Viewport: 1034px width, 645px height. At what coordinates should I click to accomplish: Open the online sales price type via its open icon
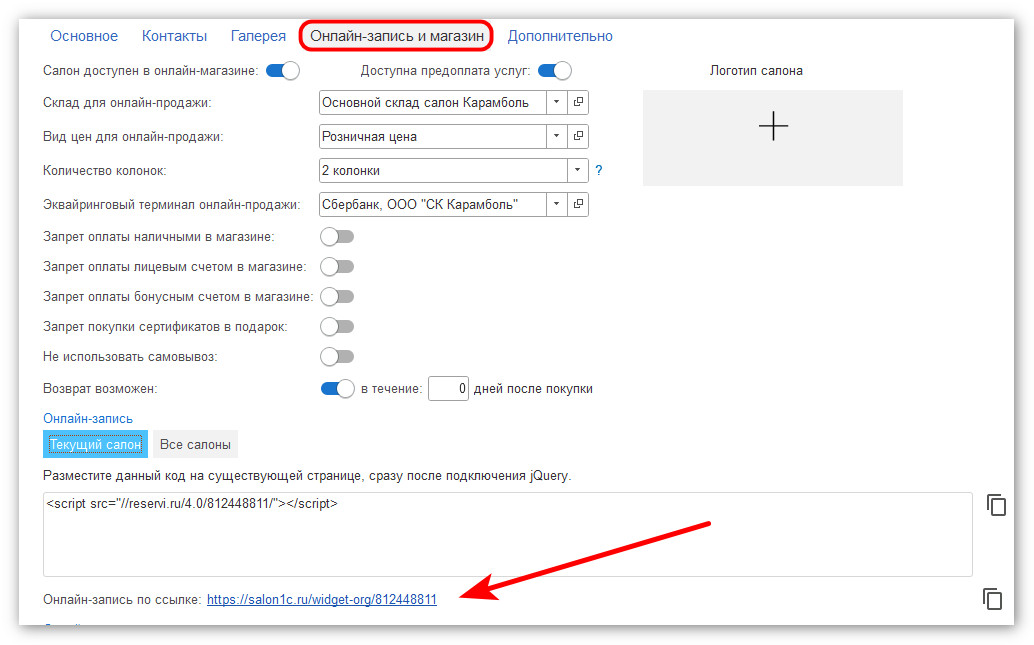[578, 136]
